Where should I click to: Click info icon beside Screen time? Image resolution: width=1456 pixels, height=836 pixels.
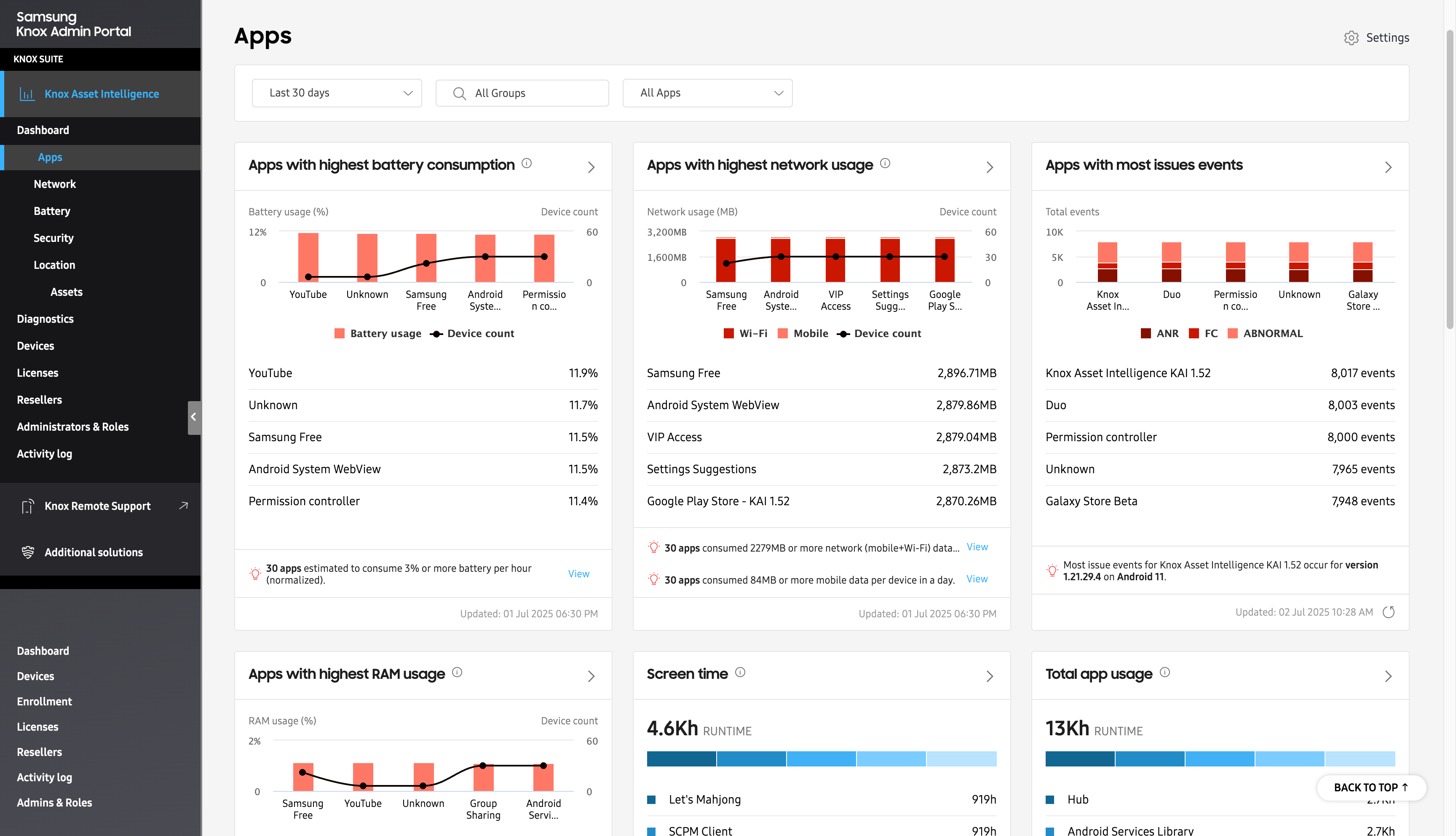point(740,673)
